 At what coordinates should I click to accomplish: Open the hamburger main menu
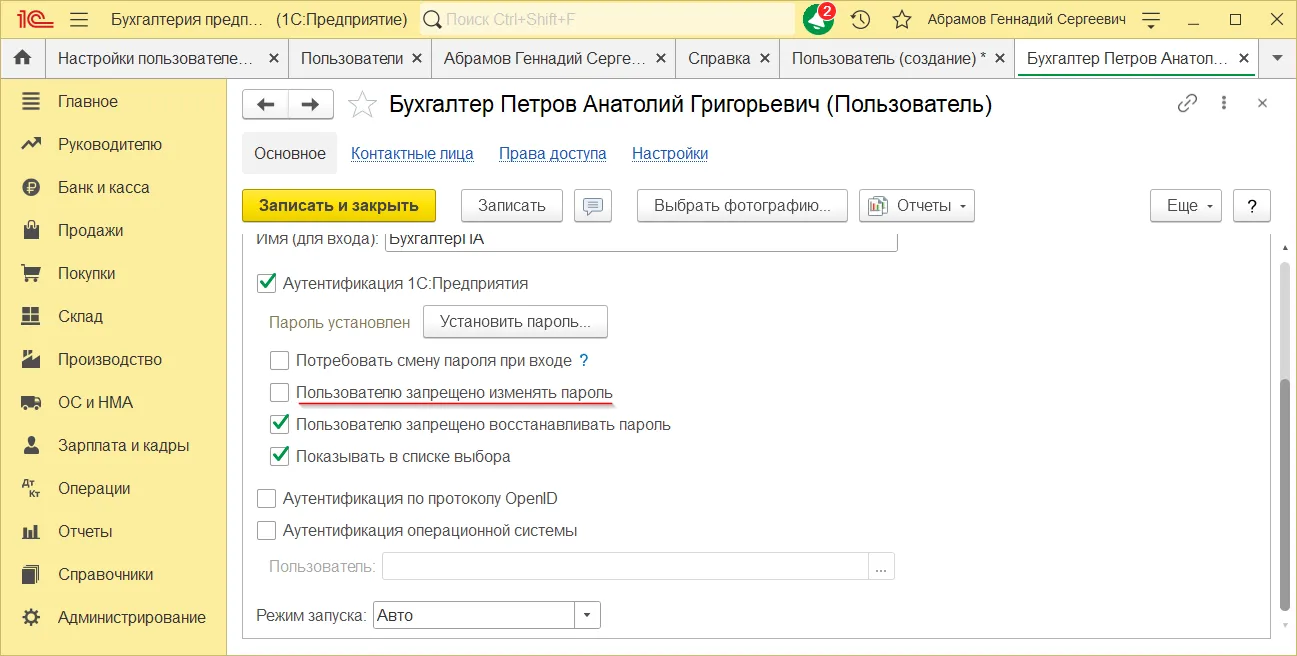click(80, 19)
